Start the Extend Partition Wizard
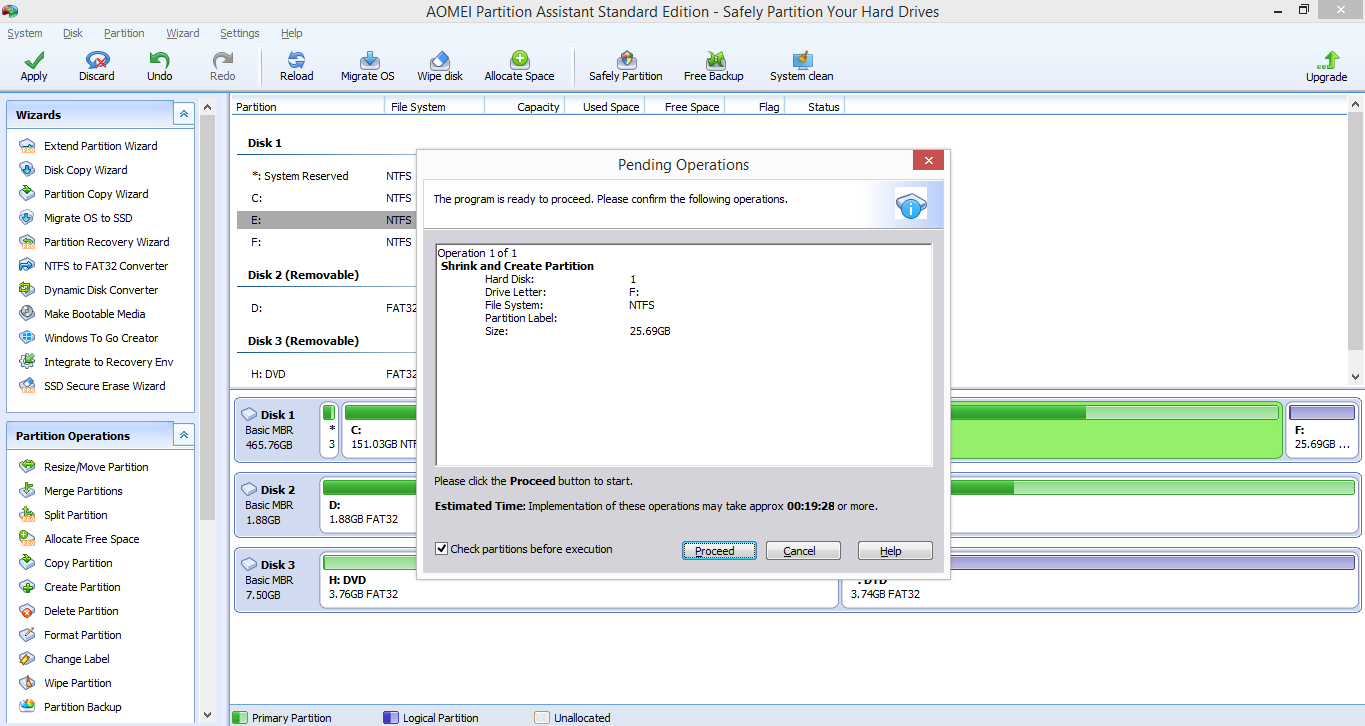 [100, 146]
